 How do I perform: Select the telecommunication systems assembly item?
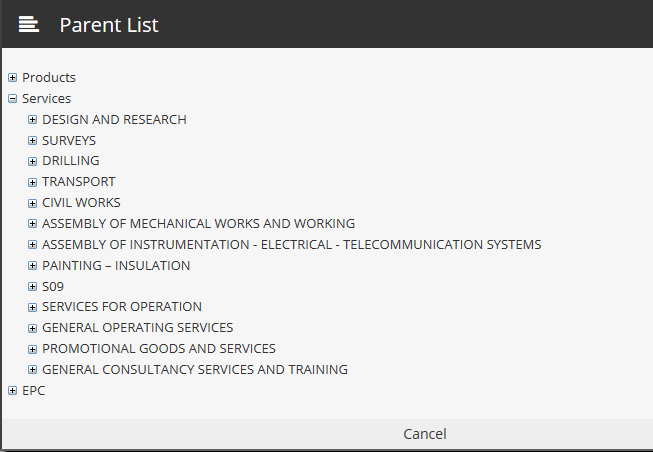pos(292,245)
